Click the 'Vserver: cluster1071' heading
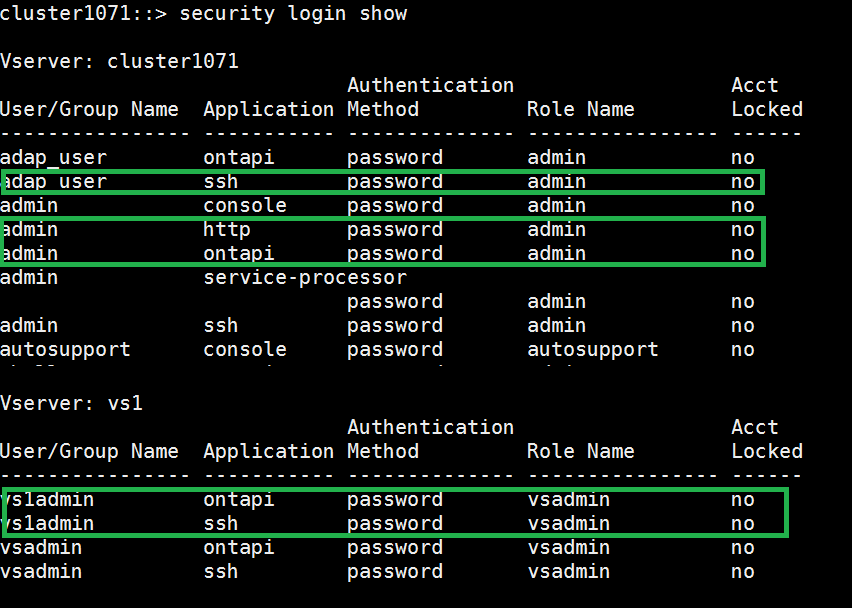852x608 pixels. point(119,61)
